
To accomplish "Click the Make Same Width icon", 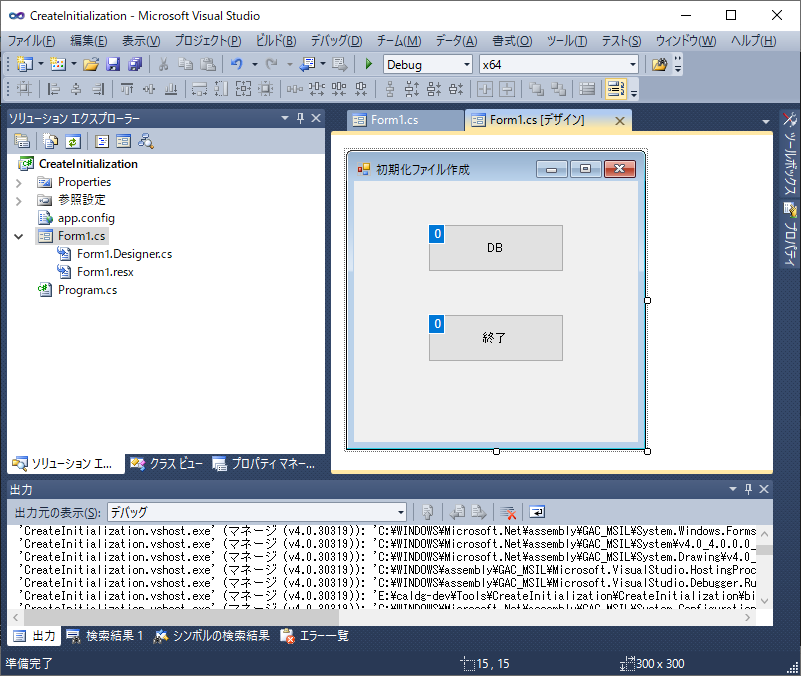I will click(199, 89).
